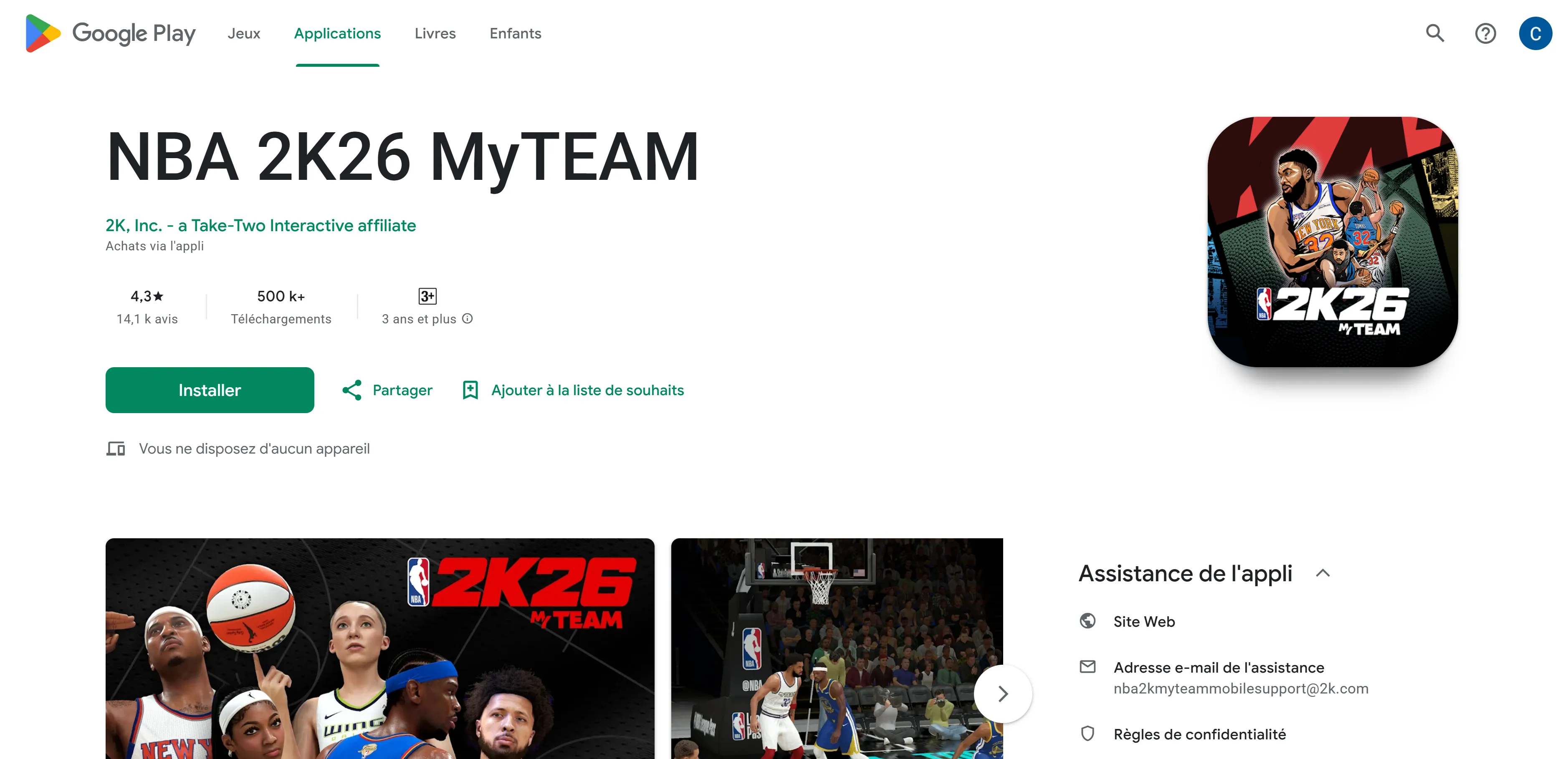Click the share icon next to Partager
The height and width of the screenshot is (759, 1568).
(352, 390)
